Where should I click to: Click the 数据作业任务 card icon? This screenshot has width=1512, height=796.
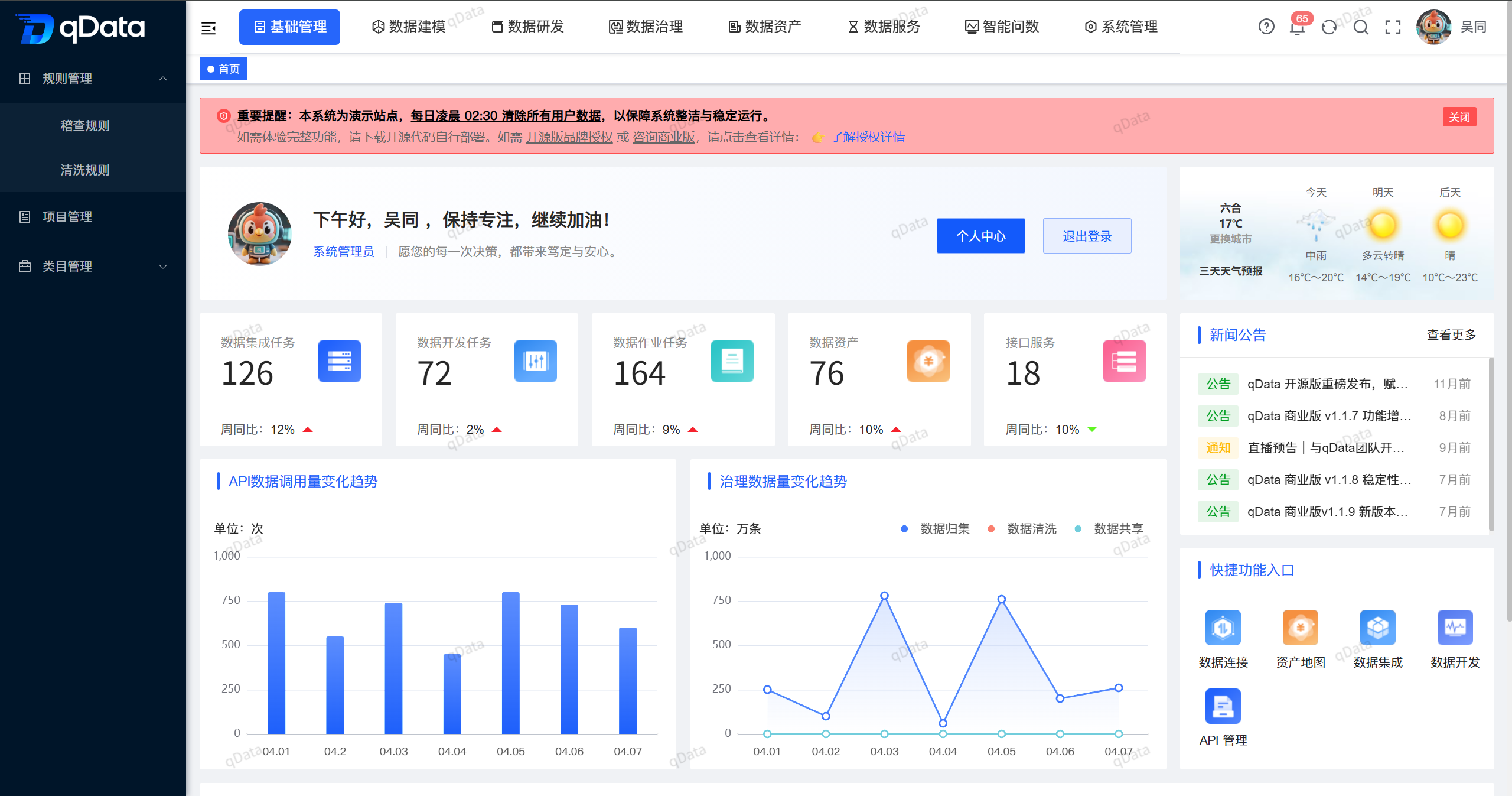(732, 361)
